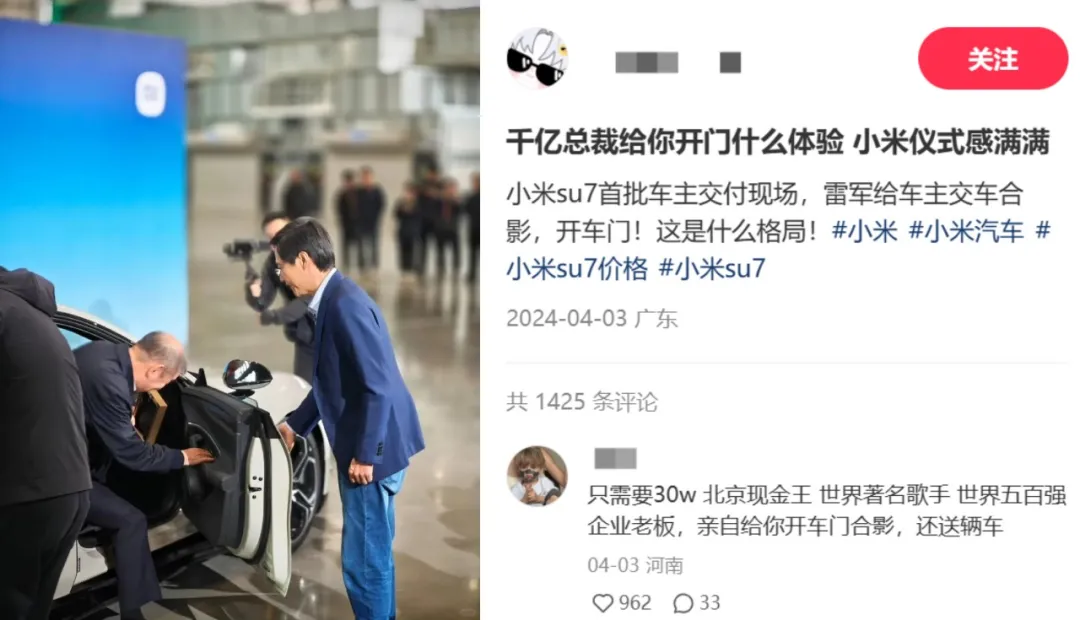Screen dimensions: 1080x620
Task: Click the post description about 小米su7首批车主交付现场
Action: click(x=778, y=231)
